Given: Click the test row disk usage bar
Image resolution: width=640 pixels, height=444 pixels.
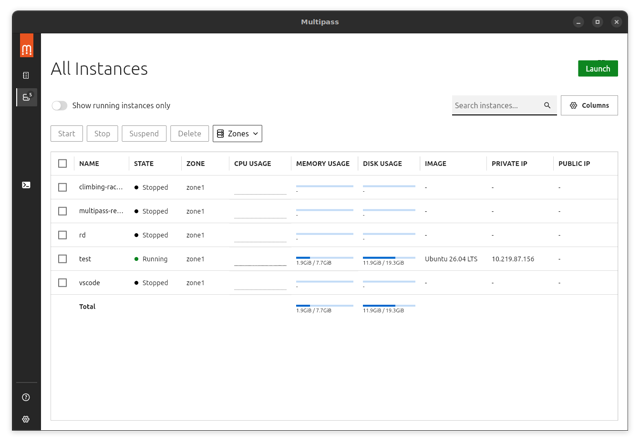Looking at the screenshot, I should pyautogui.click(x=389, y=260).
